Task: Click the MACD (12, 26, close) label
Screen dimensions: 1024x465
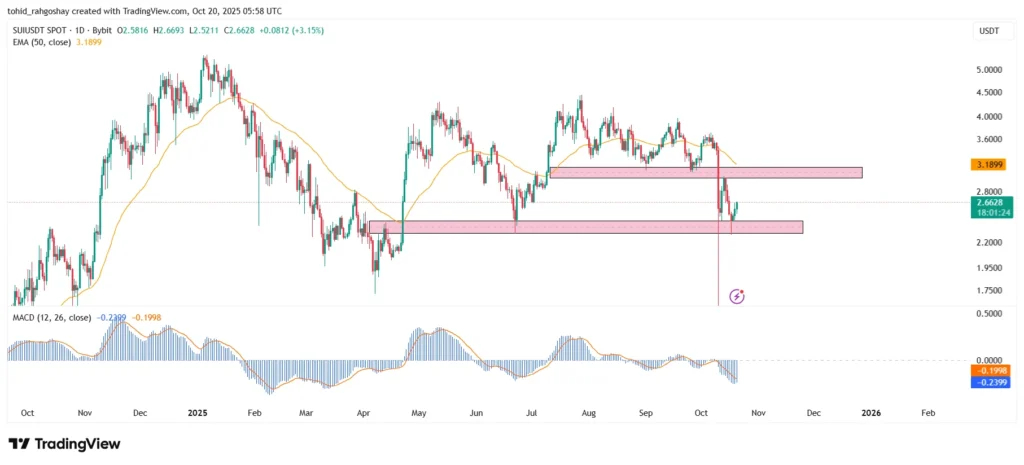Action: [51, 317]
